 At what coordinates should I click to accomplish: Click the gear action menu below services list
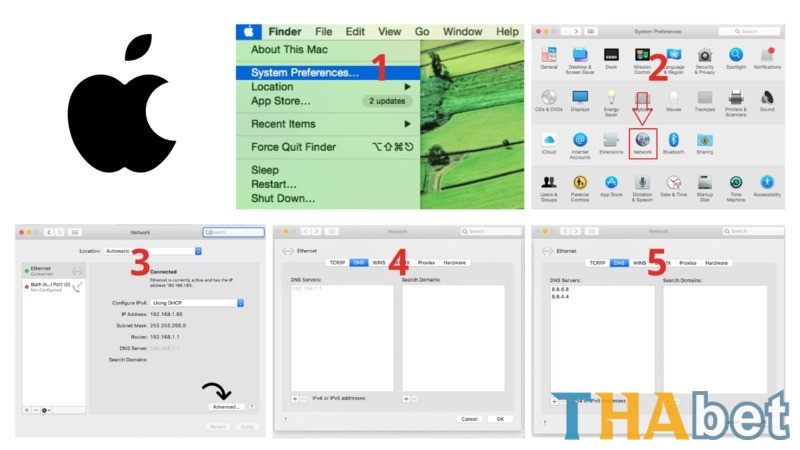click(x=45, y=410)
